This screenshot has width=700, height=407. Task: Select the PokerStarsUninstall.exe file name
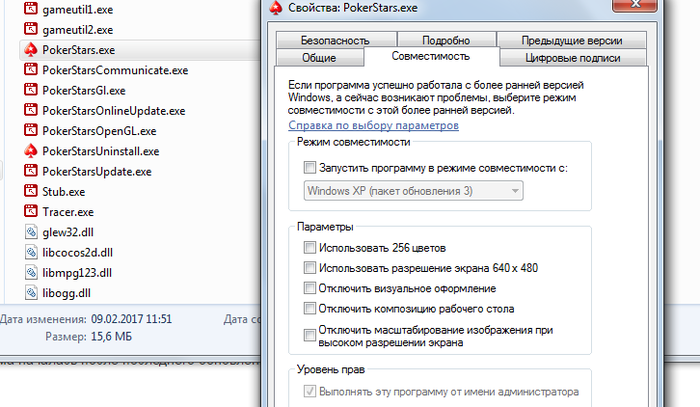tap(101, 151)
